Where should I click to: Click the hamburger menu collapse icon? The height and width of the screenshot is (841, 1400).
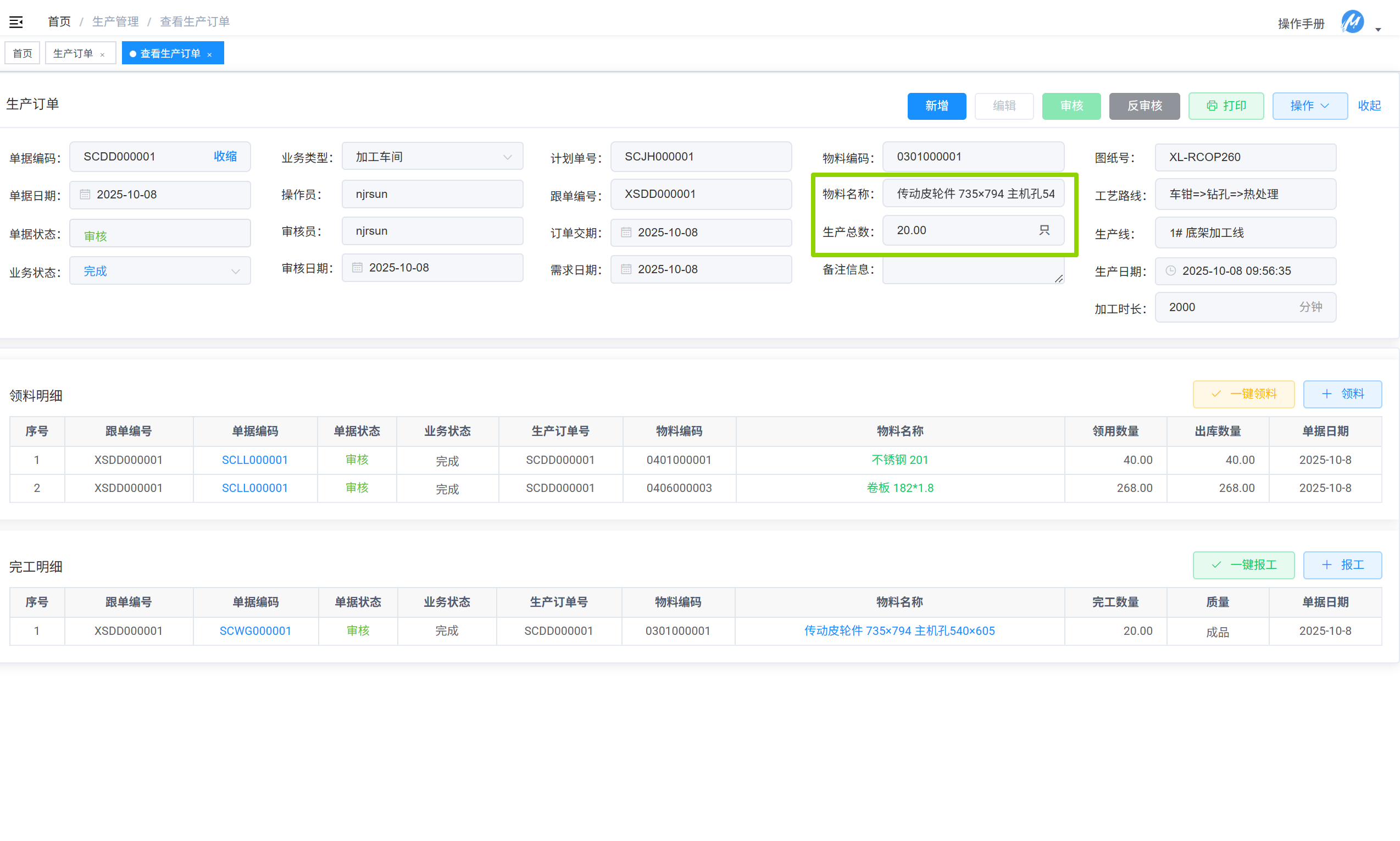[16, 22]
